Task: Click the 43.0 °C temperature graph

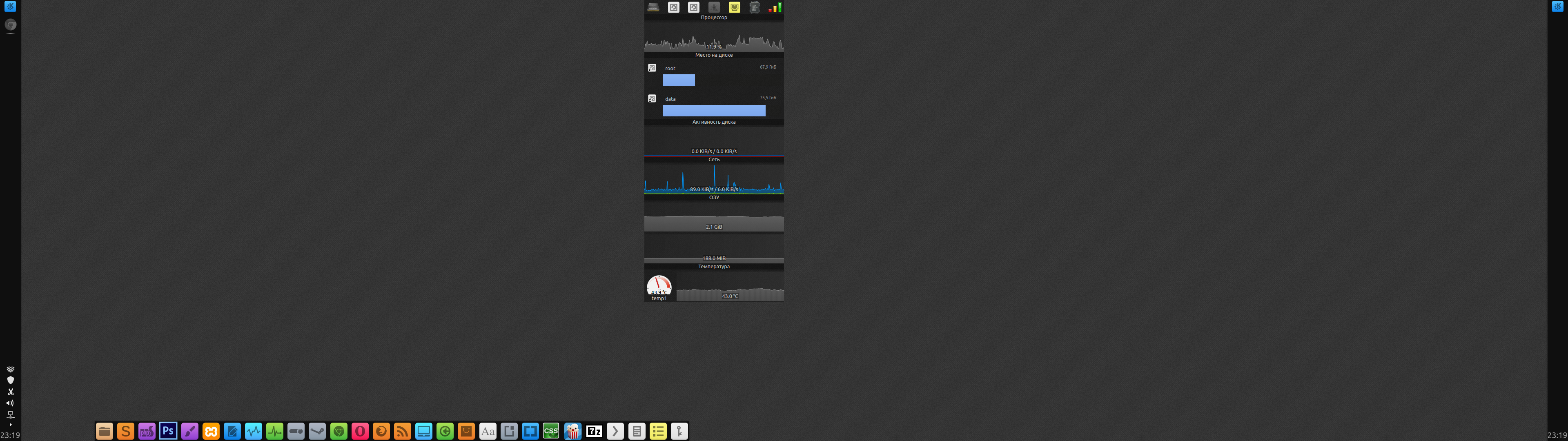Action: [x=730, y=287]
